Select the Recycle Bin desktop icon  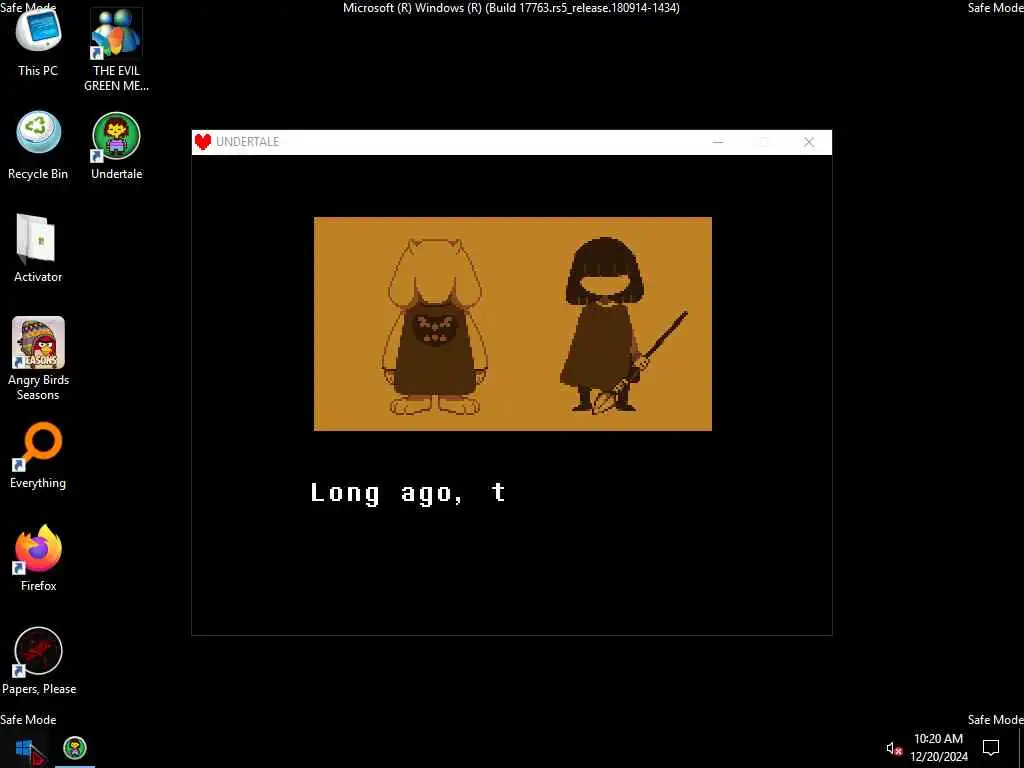click(x=38, y=145)
